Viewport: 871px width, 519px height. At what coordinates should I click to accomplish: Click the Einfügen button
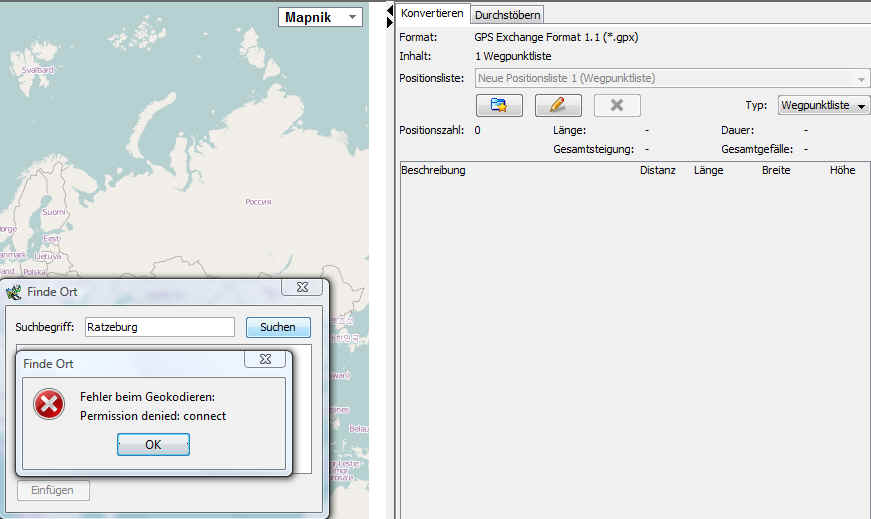point(53,490)
